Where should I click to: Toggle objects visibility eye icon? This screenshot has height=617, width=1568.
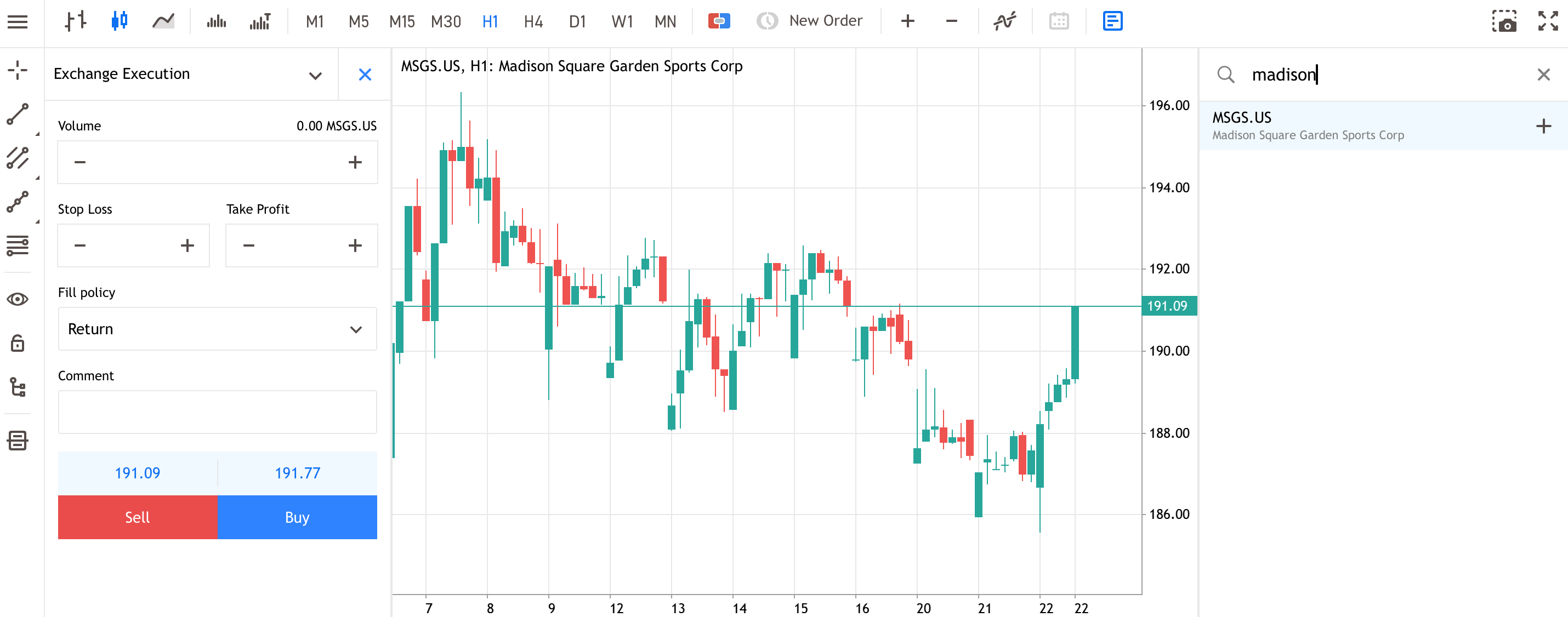click(x=18, y=299)
